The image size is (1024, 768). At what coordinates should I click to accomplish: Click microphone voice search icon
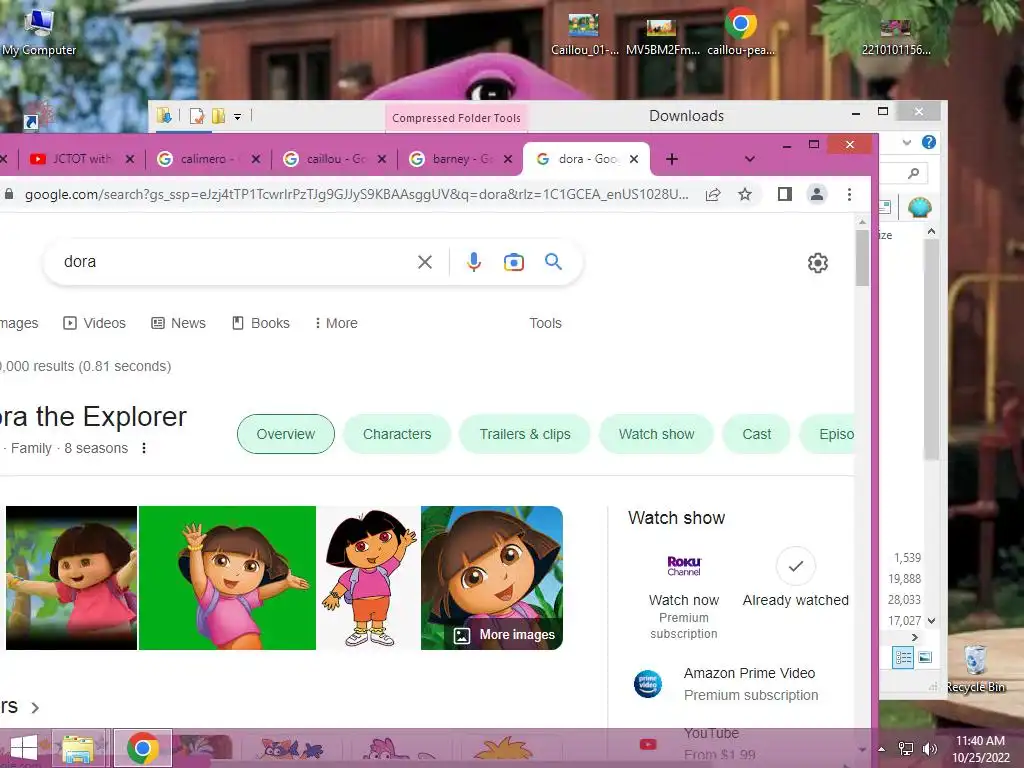tap(474, 262)
